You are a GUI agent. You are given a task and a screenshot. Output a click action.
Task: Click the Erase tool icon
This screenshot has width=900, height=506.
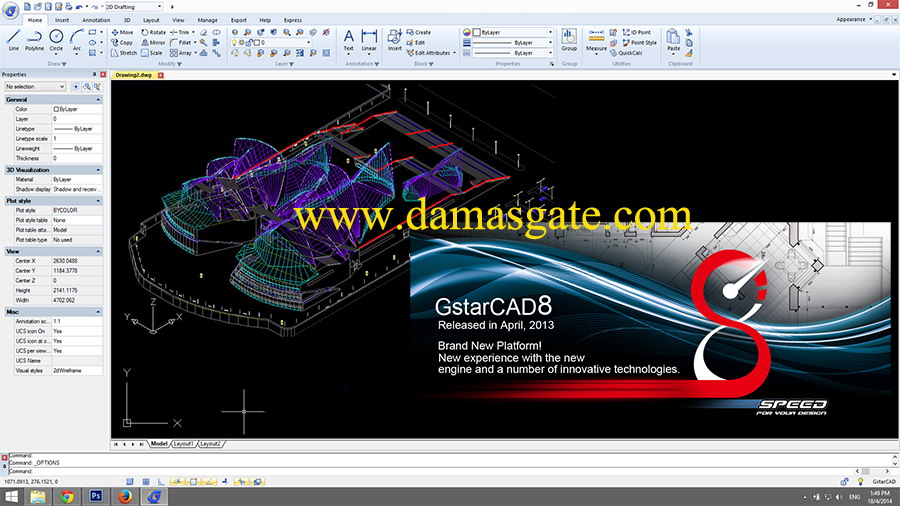204,33
